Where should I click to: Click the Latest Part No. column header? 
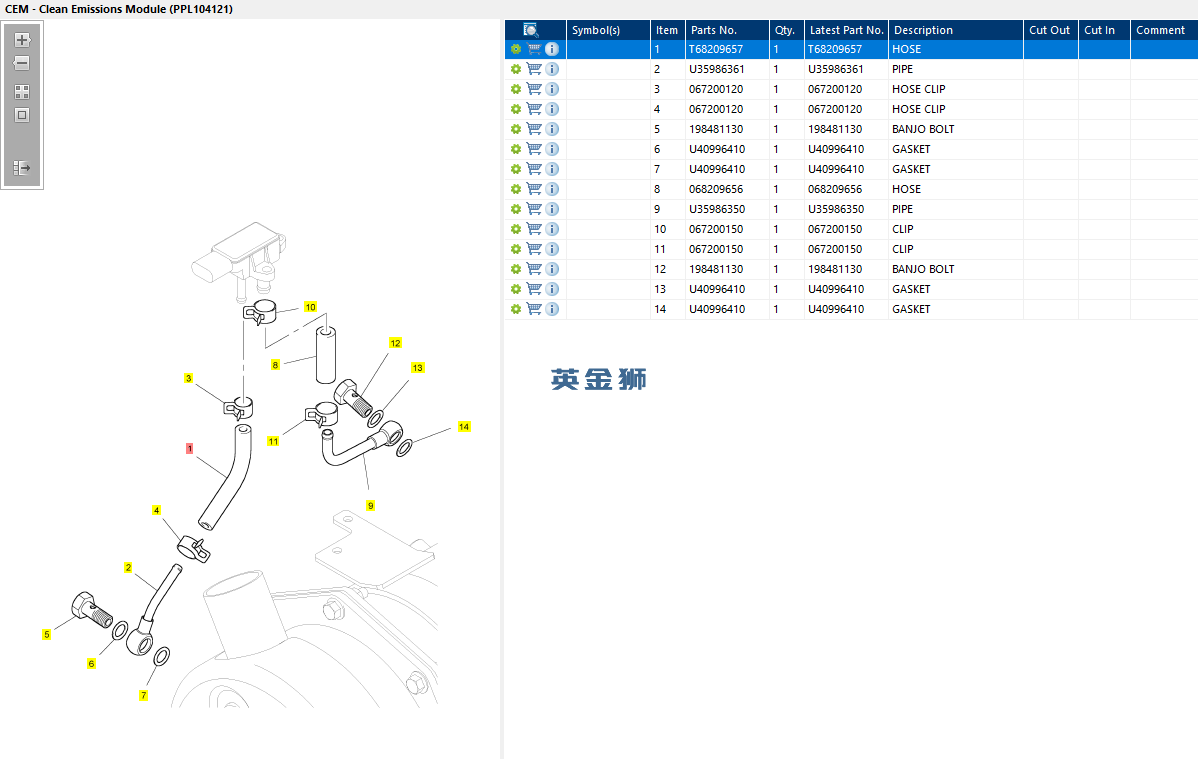click(x=846, y=30)
